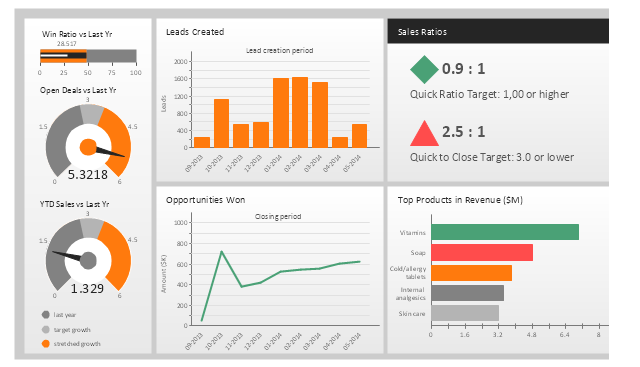Click the Sales Ratios panel header
Viewport: 640px width, 367px height.
coord(498,31)
